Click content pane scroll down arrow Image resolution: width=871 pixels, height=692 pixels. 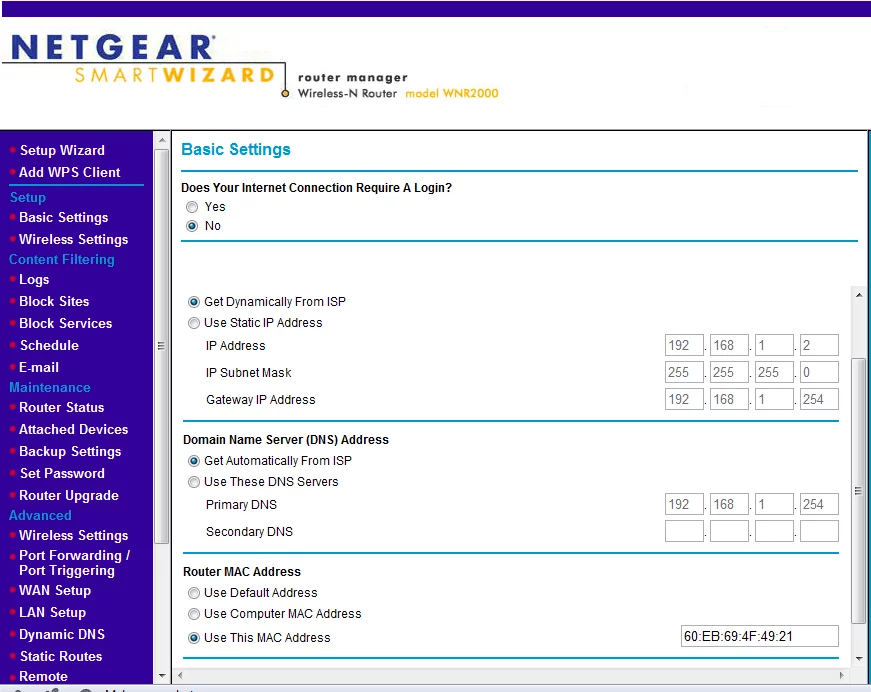click(x=859, y=659)
